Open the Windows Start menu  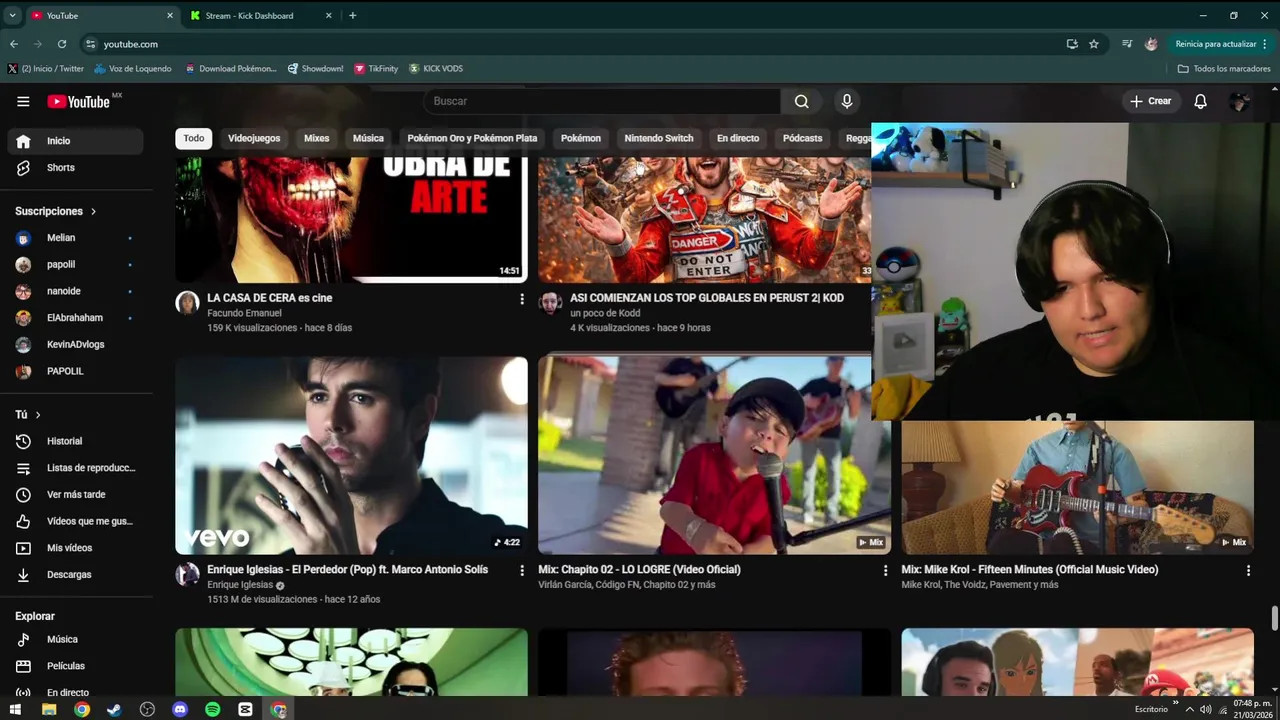15,709
